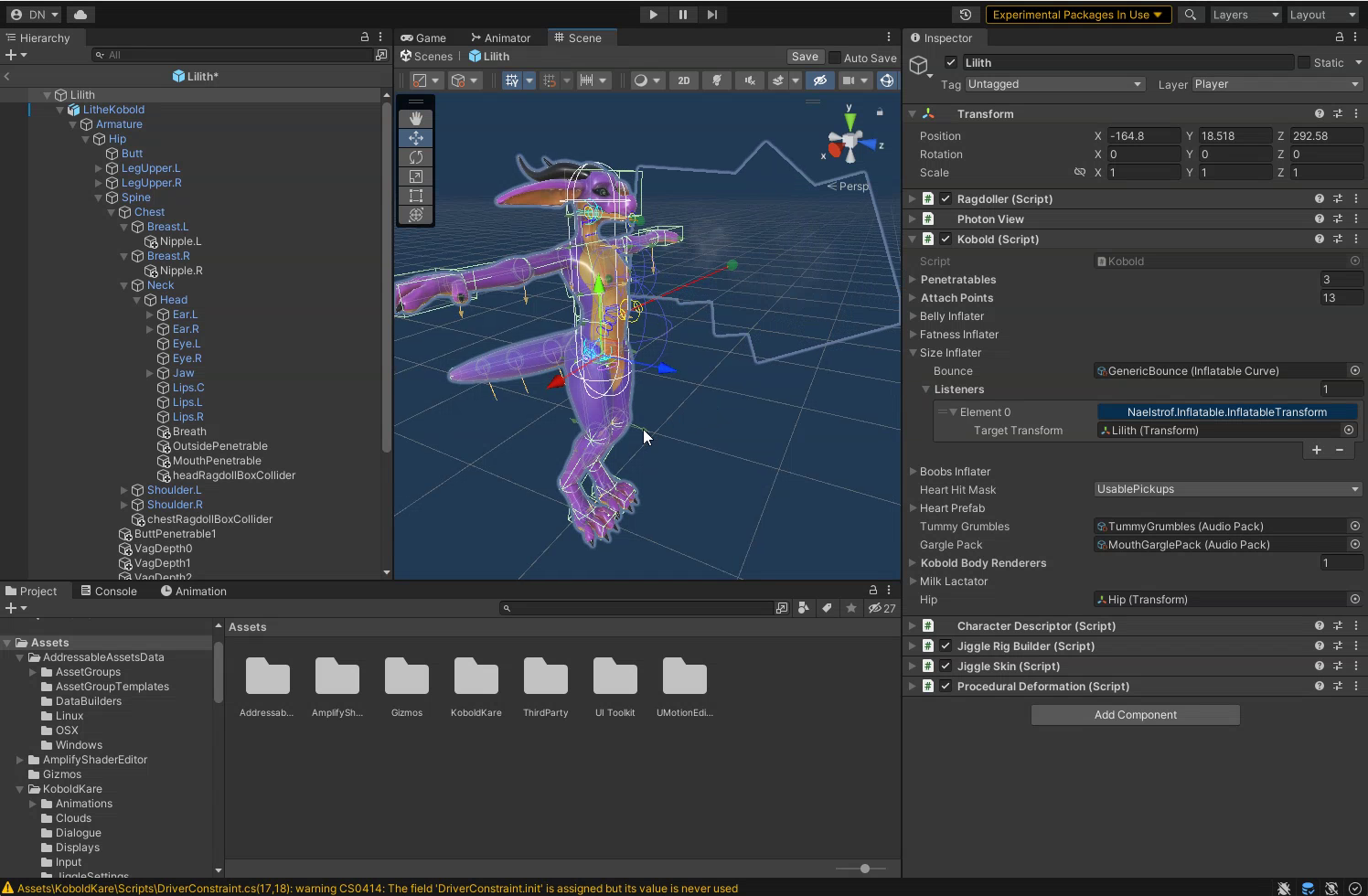
Task: Click the Step frame button
Action: (x=712, y=15)
